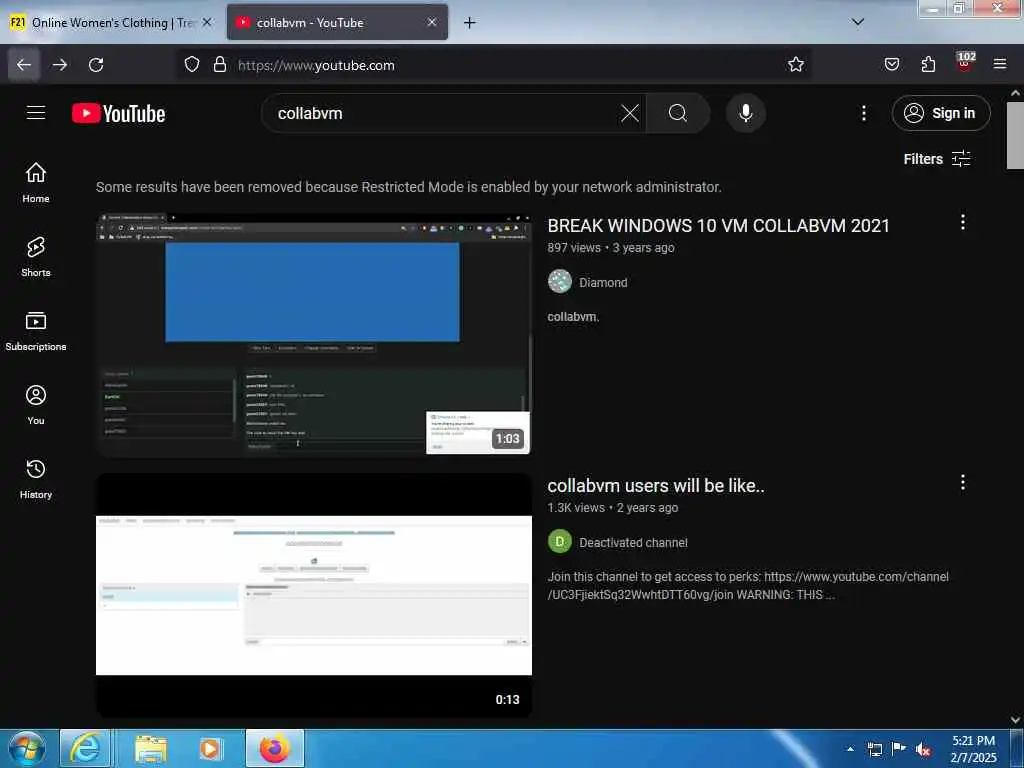Open Windows Media Player on taskbar
The image size is (1024, 768).
[210, 749]
